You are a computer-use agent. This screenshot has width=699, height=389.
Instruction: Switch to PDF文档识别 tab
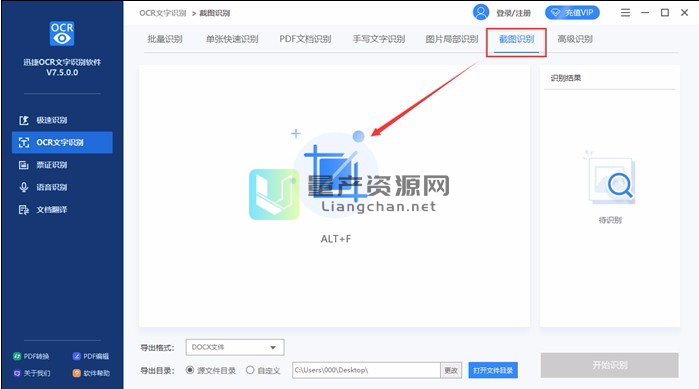[305, 39]
